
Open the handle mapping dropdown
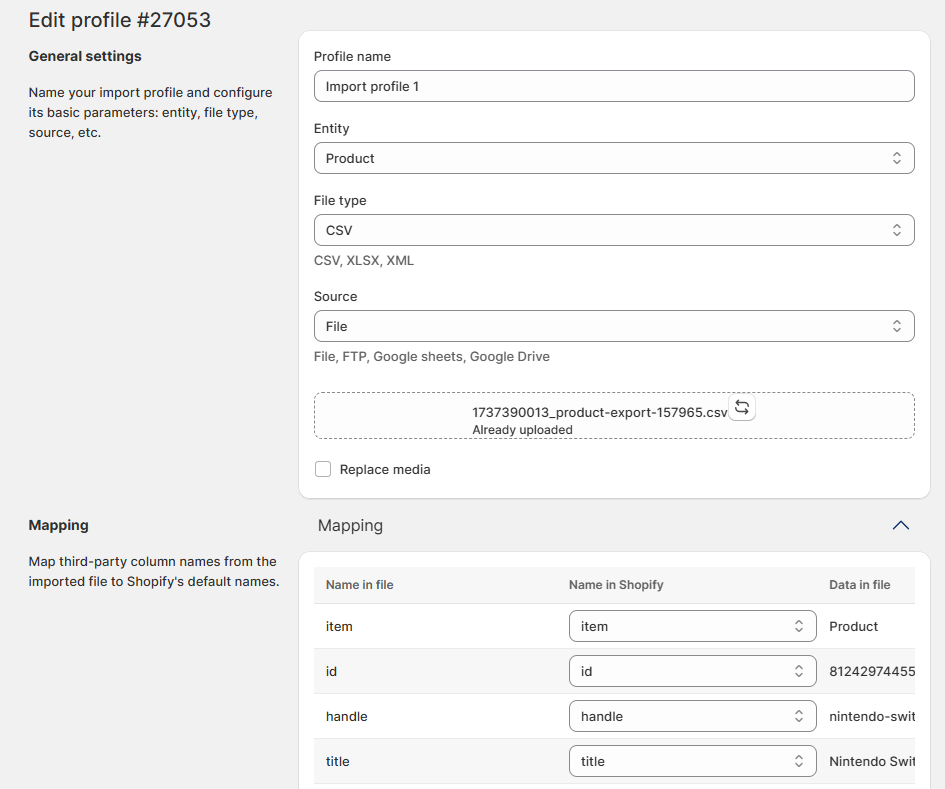692,716
